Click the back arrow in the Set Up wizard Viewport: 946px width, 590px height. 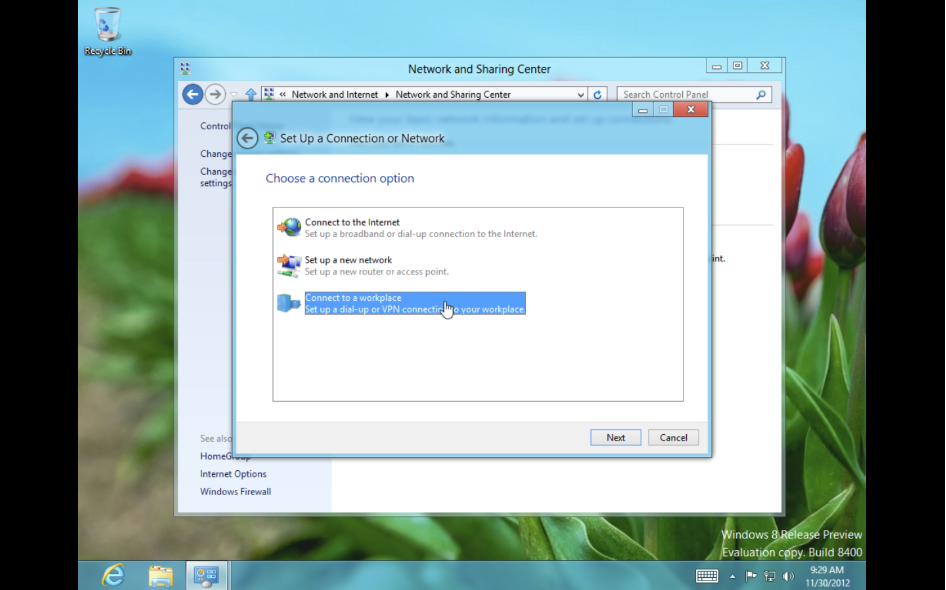(x=247, y=139)
